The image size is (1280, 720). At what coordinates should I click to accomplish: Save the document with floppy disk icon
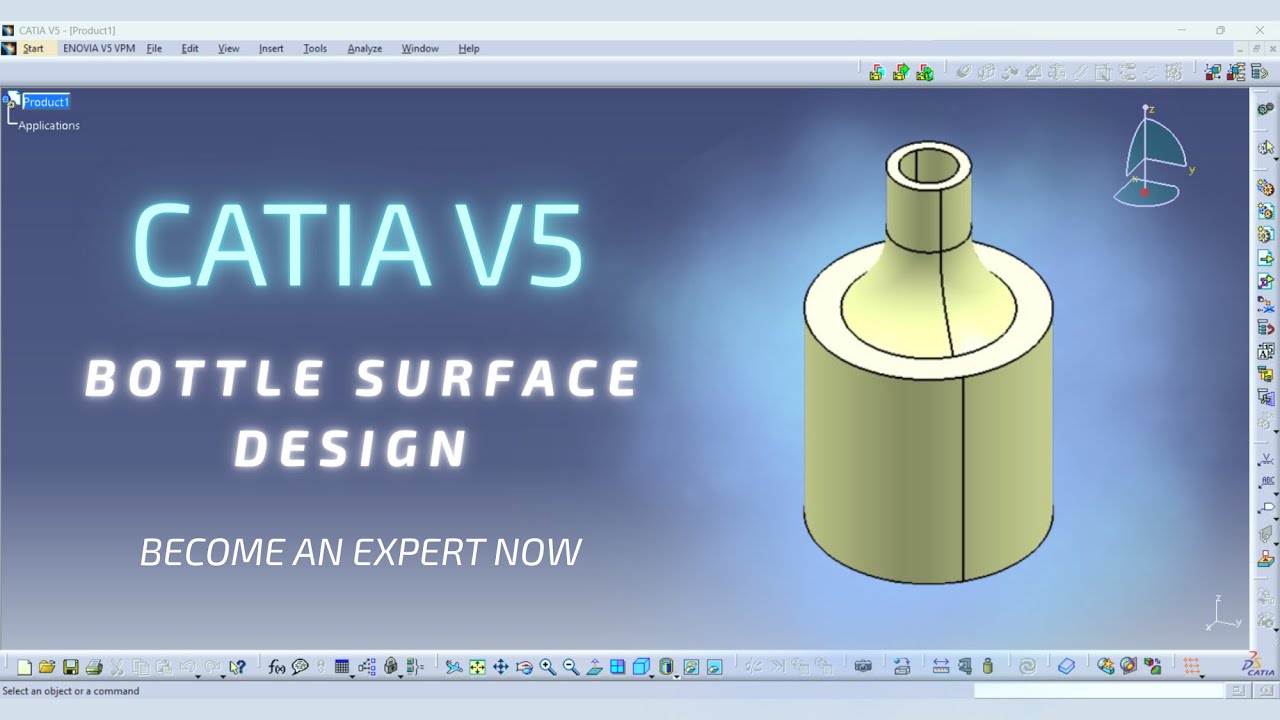(70, 667)
